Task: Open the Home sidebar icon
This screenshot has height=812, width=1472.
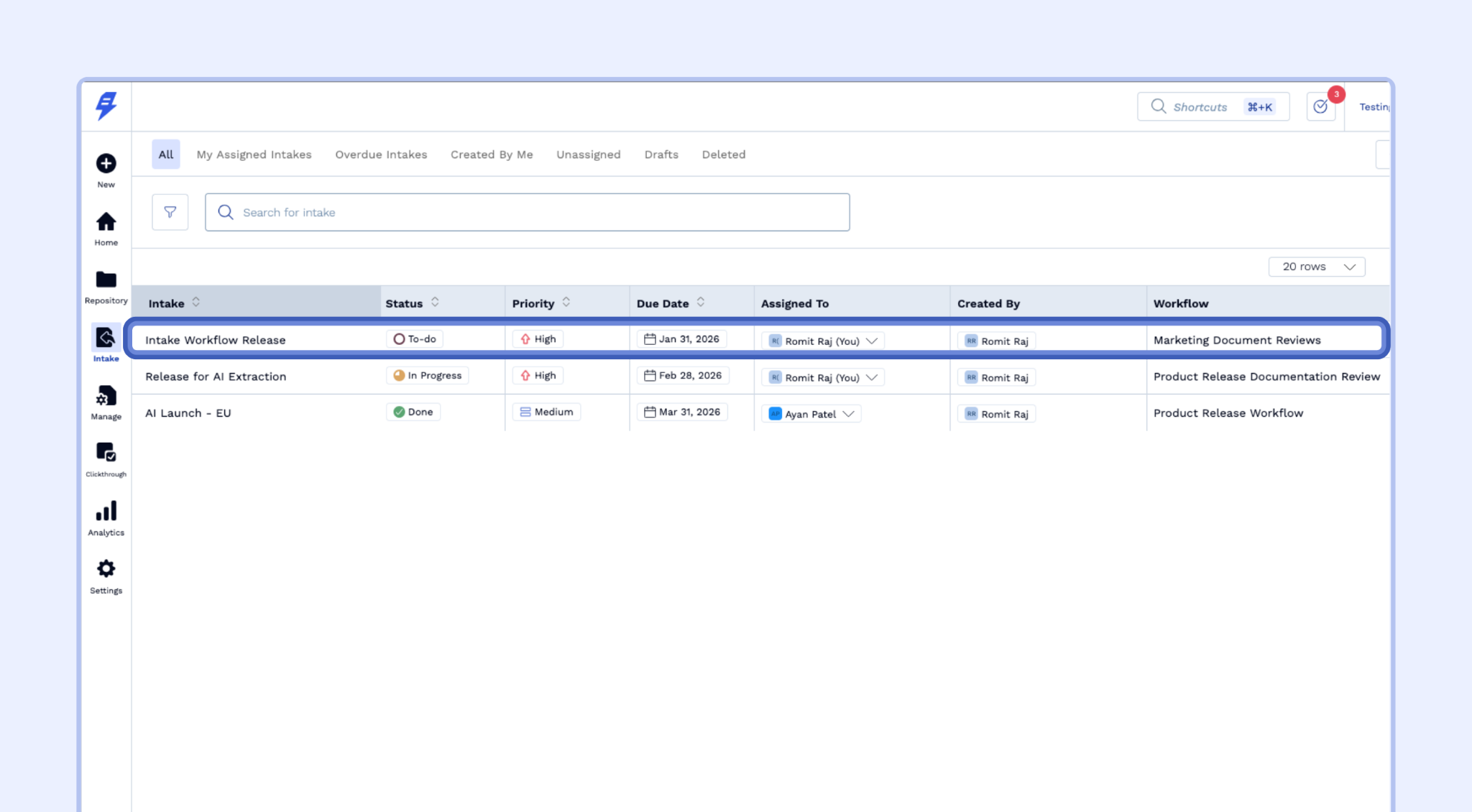Action: click(x=106, y=222)
